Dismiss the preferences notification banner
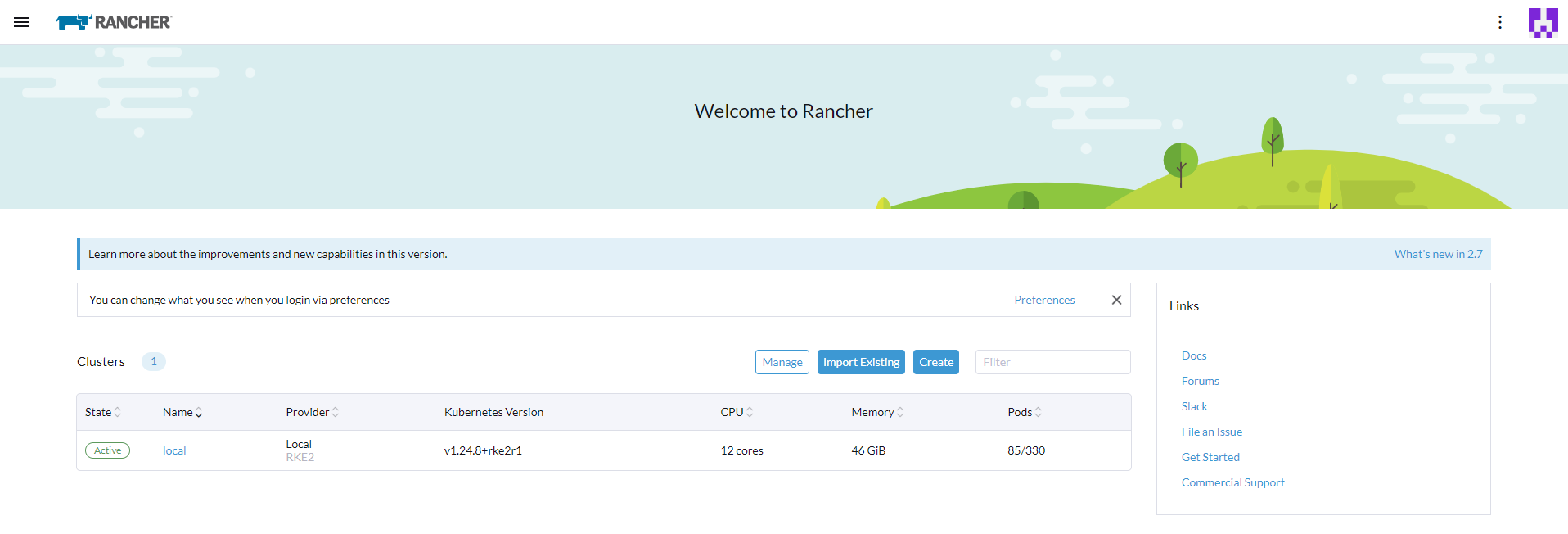1568x534 pixels. pos(1116,300)
